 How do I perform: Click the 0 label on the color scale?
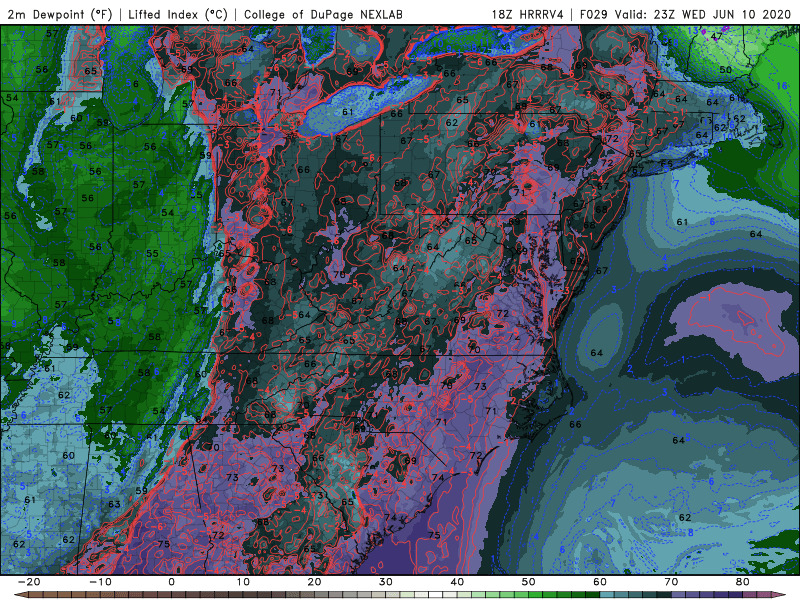click(x=171, y=582)
